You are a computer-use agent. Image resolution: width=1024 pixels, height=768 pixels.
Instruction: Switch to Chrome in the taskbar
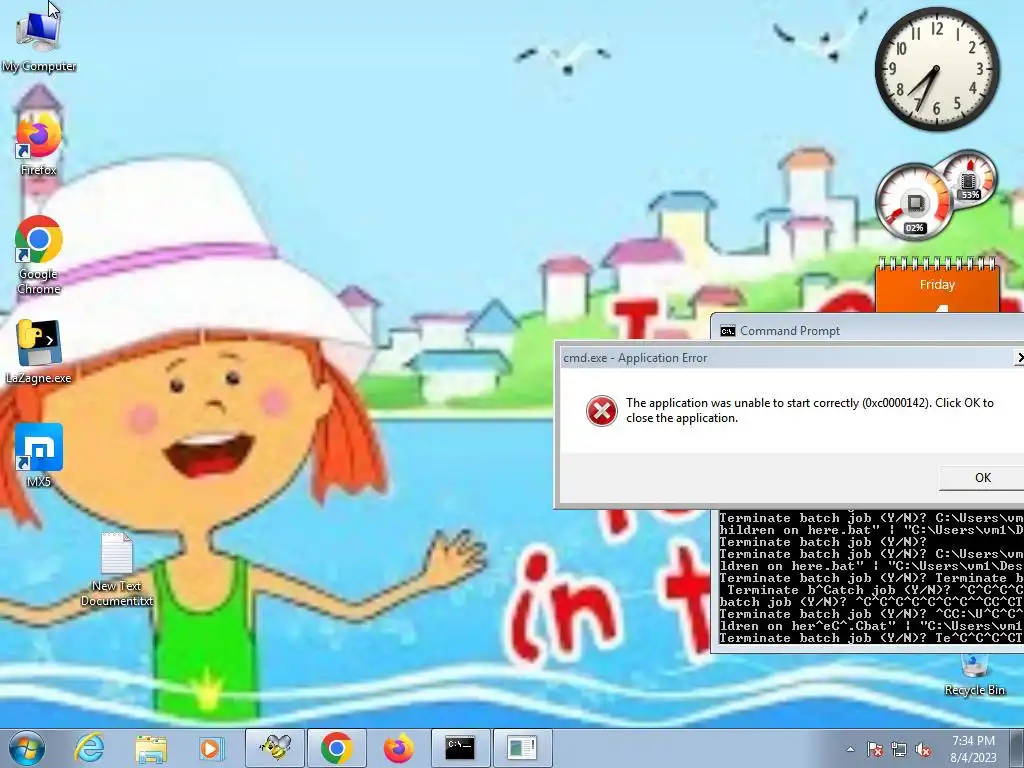coord(337,748)
